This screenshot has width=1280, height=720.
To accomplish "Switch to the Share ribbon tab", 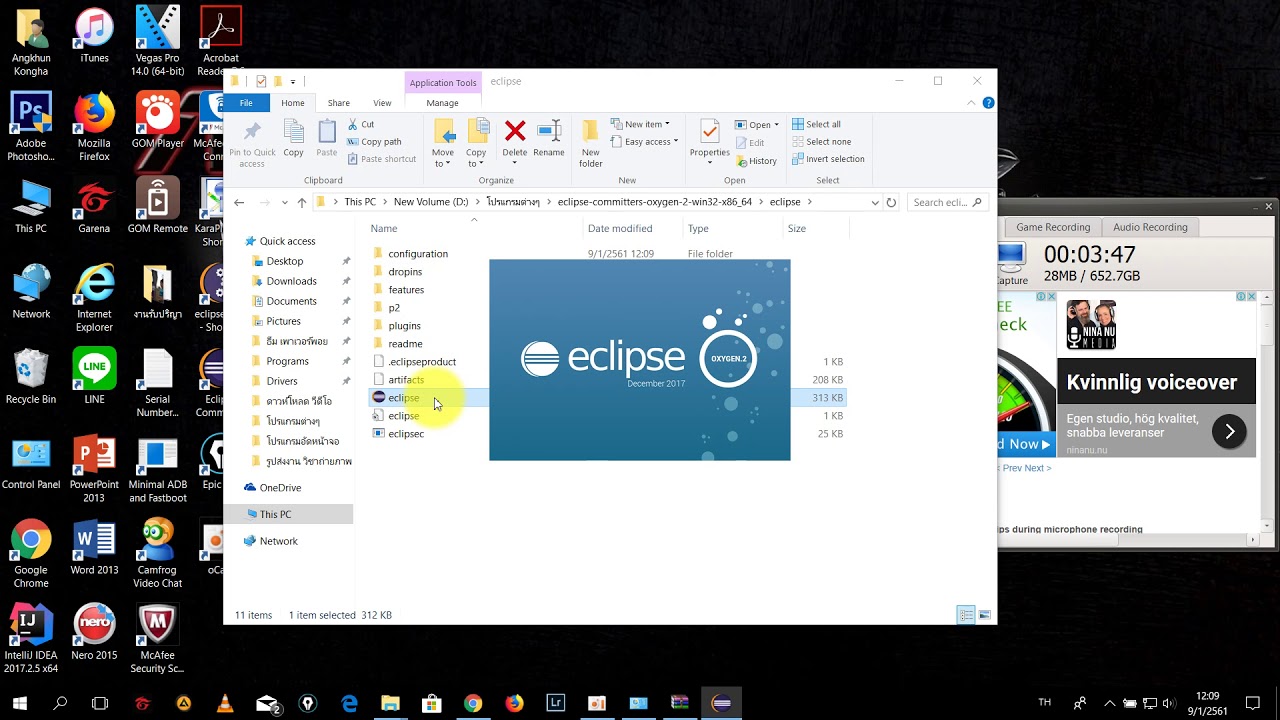I will (x=339, y=103).
